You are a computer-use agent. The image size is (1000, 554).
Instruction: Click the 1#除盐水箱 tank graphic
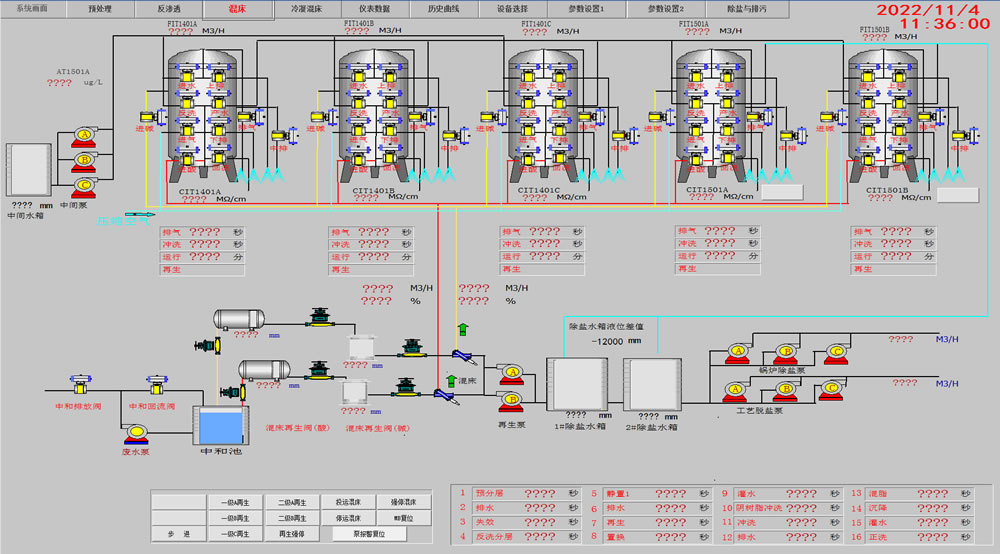pos(578,384)
